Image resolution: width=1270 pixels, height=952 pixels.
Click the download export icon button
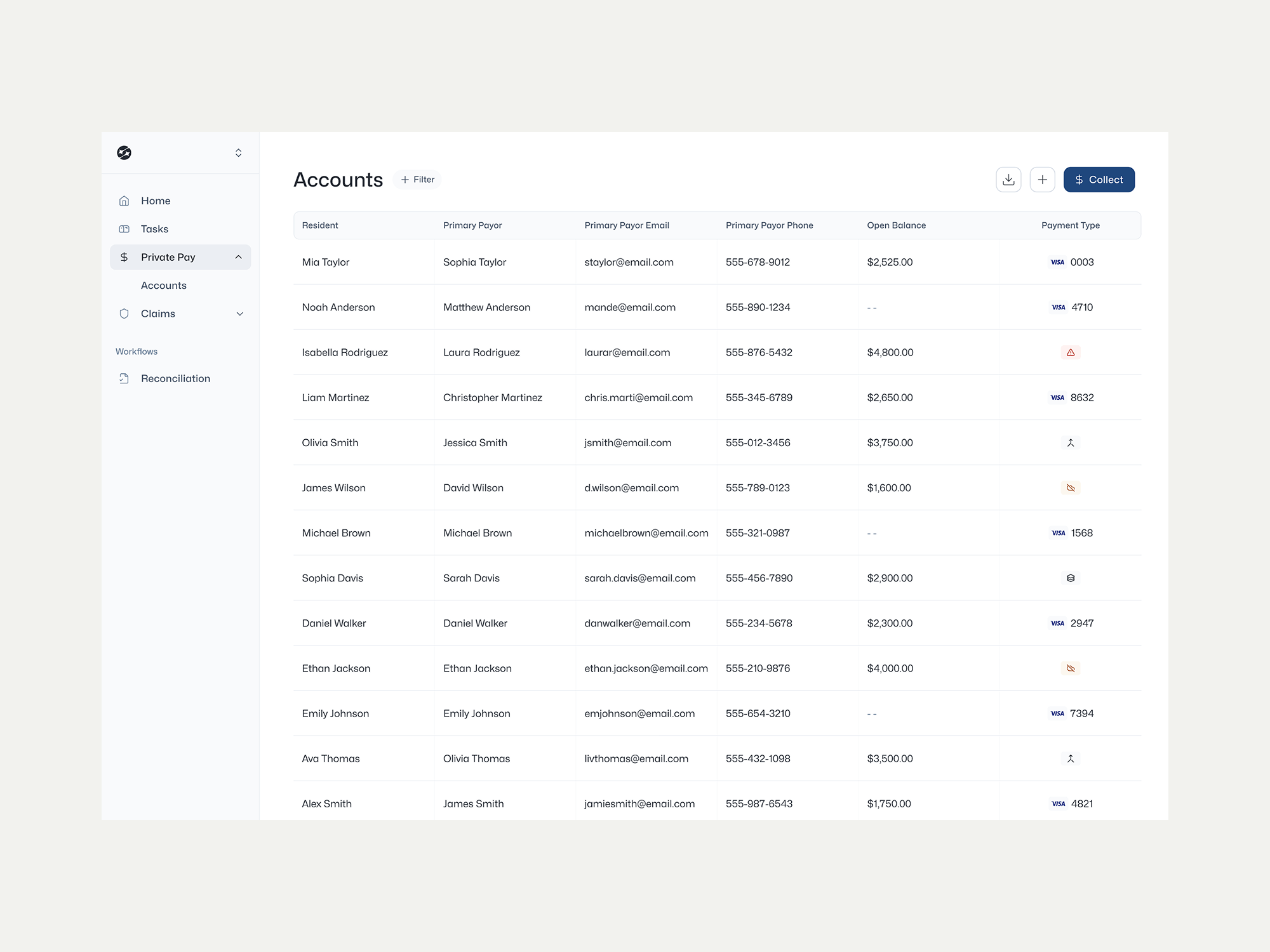pos(1008,180)
